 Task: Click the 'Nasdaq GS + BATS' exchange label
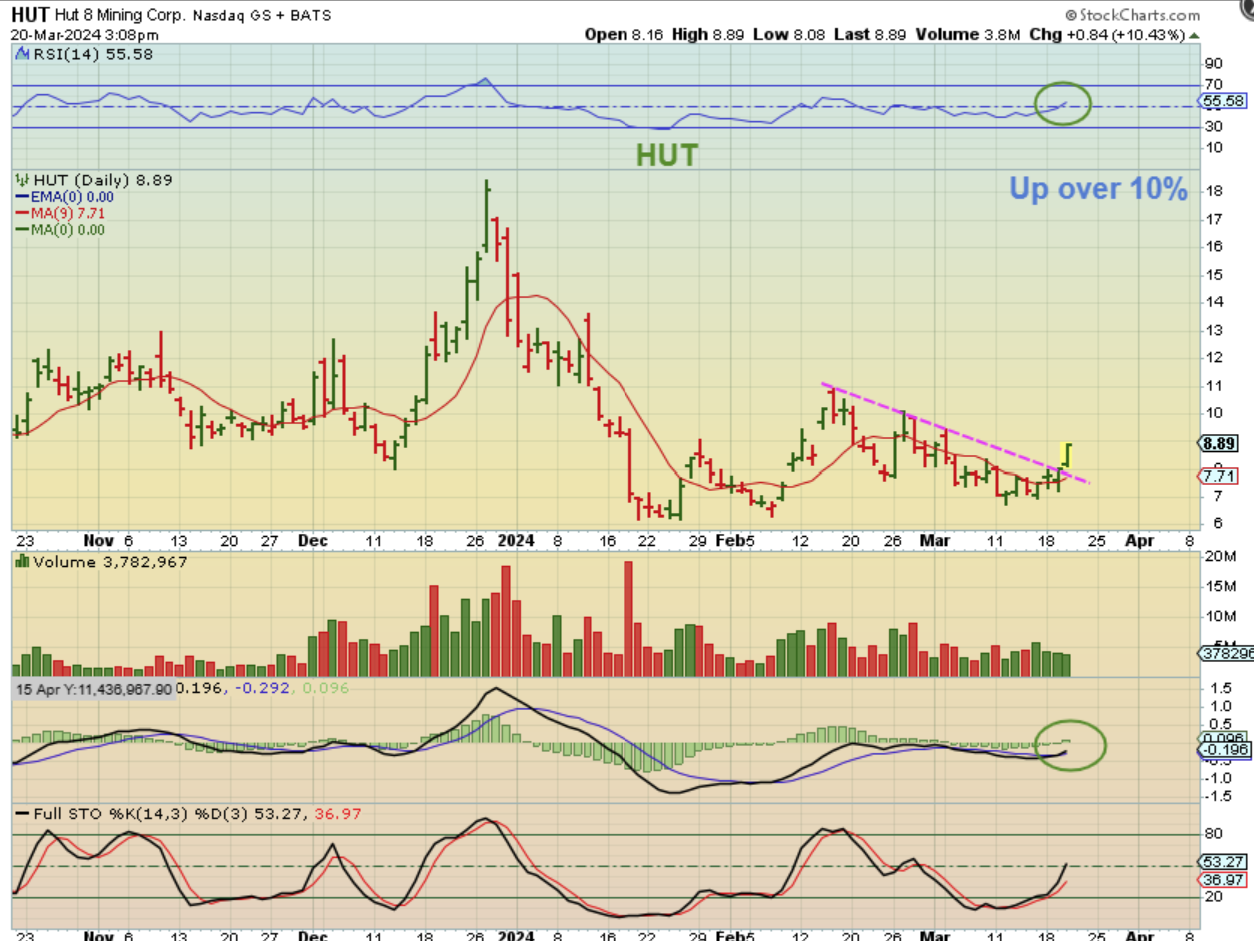[x=263, y=15]
